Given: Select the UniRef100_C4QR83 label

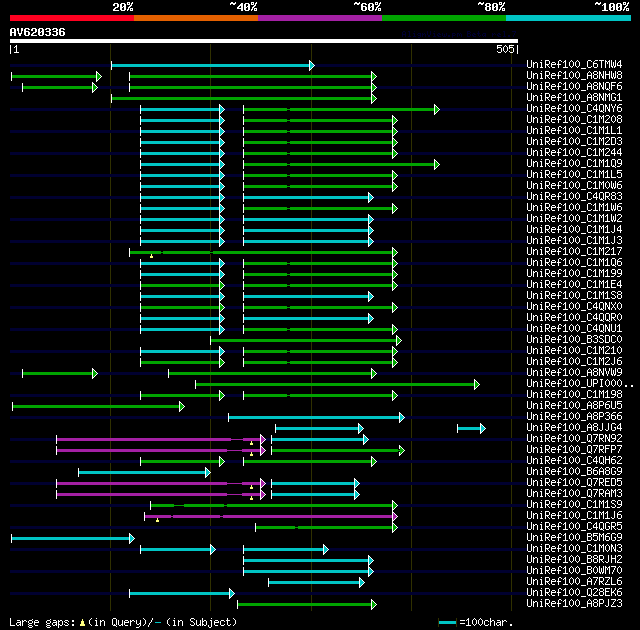Looking at the screenshot, I should 574,197.
